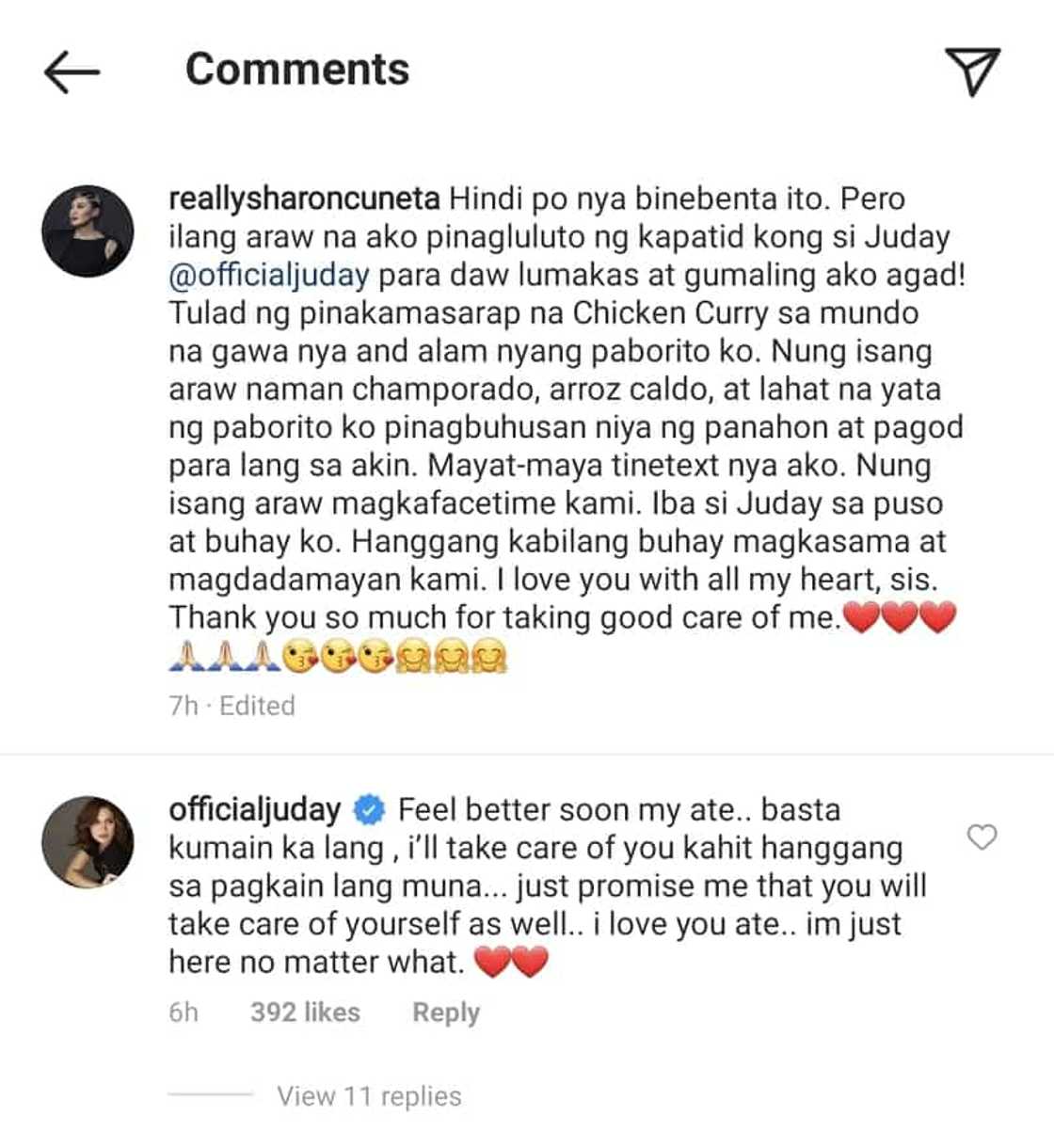1054x1148 pixels.
Task: Tap the red hearts ending Sharon's comment
Action: point(900,617)
